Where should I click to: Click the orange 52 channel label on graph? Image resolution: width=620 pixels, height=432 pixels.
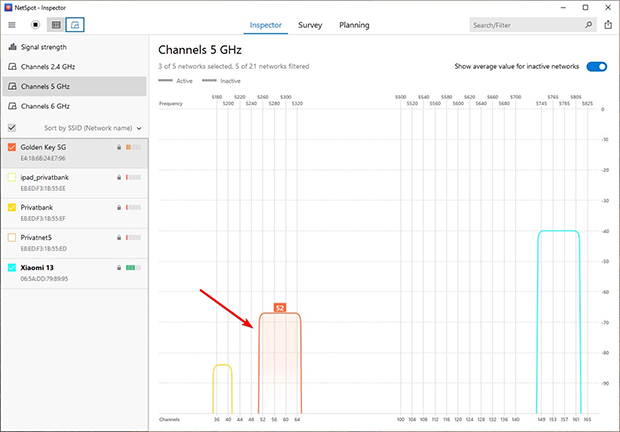[x=280, y=307]
